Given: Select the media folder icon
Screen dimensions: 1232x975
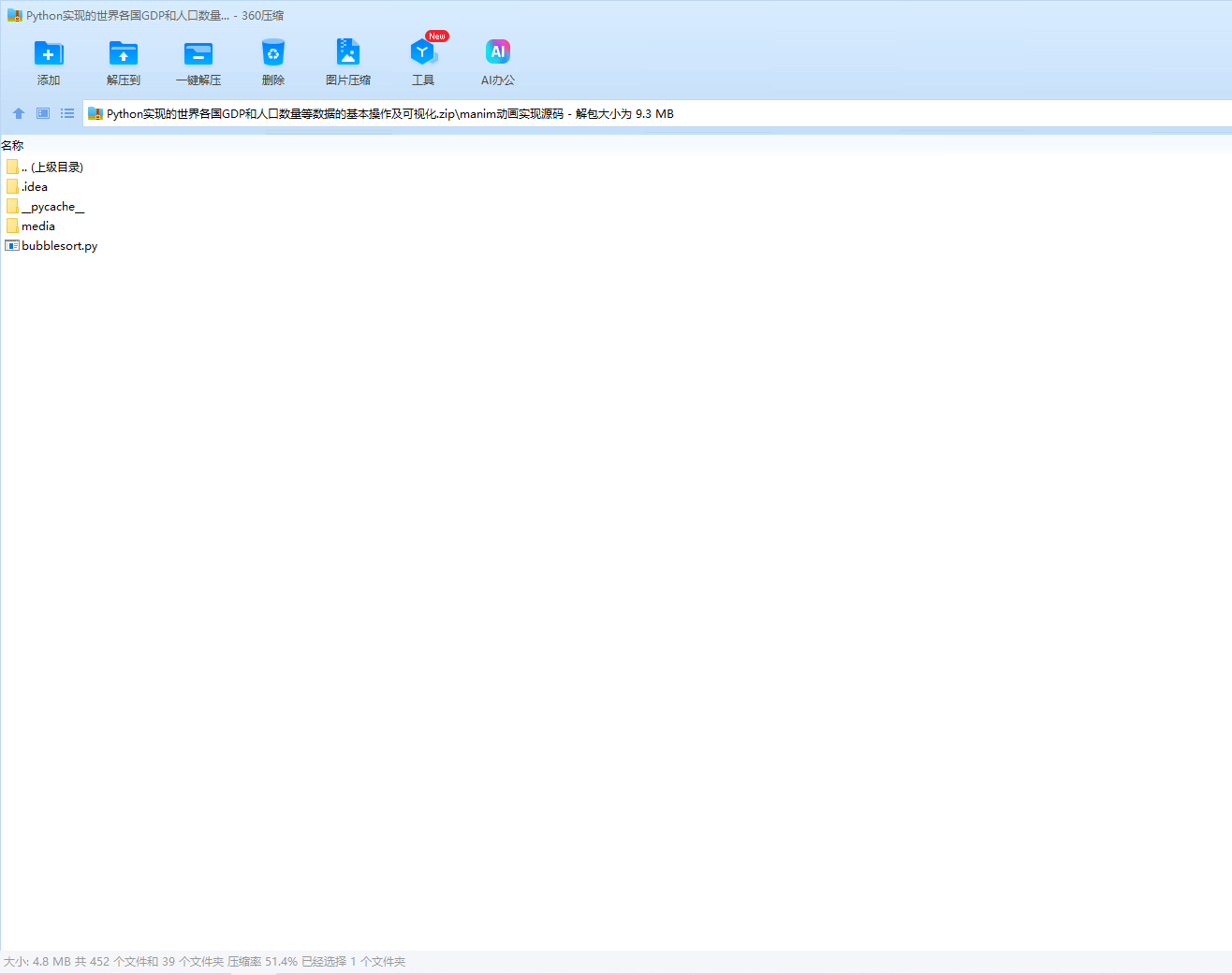Looking at the screenshot, I should (12, 226).
